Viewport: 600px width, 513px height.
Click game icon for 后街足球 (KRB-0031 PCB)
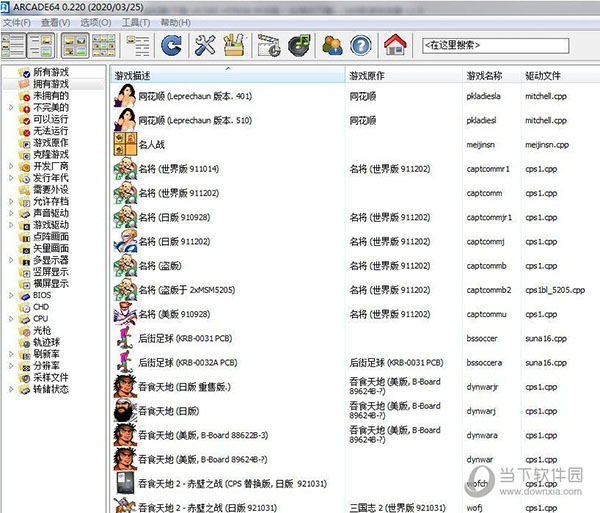125,338
